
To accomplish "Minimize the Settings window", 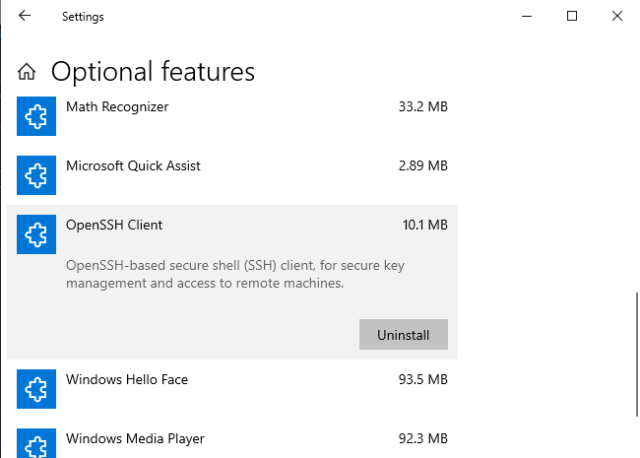I will (526, 16).
